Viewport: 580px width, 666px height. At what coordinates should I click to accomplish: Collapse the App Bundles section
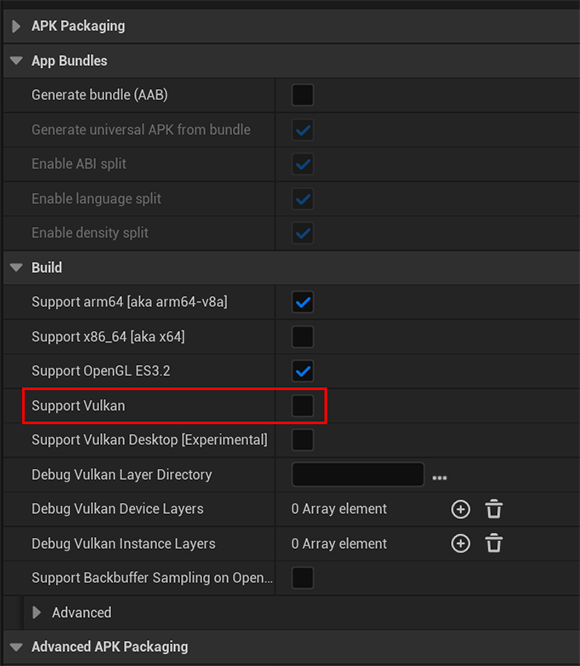[16, 61]
